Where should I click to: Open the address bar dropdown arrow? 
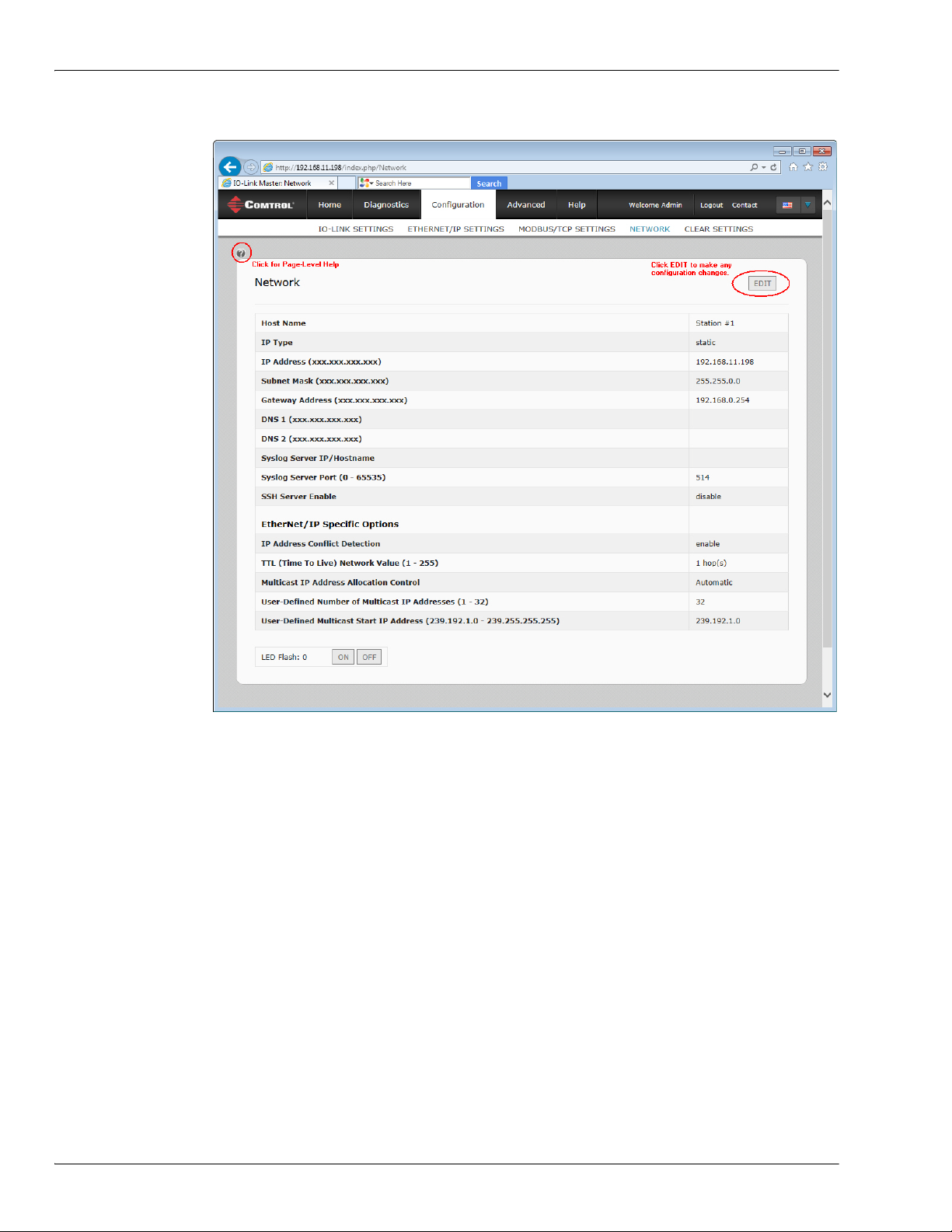[x=764, y=167]
